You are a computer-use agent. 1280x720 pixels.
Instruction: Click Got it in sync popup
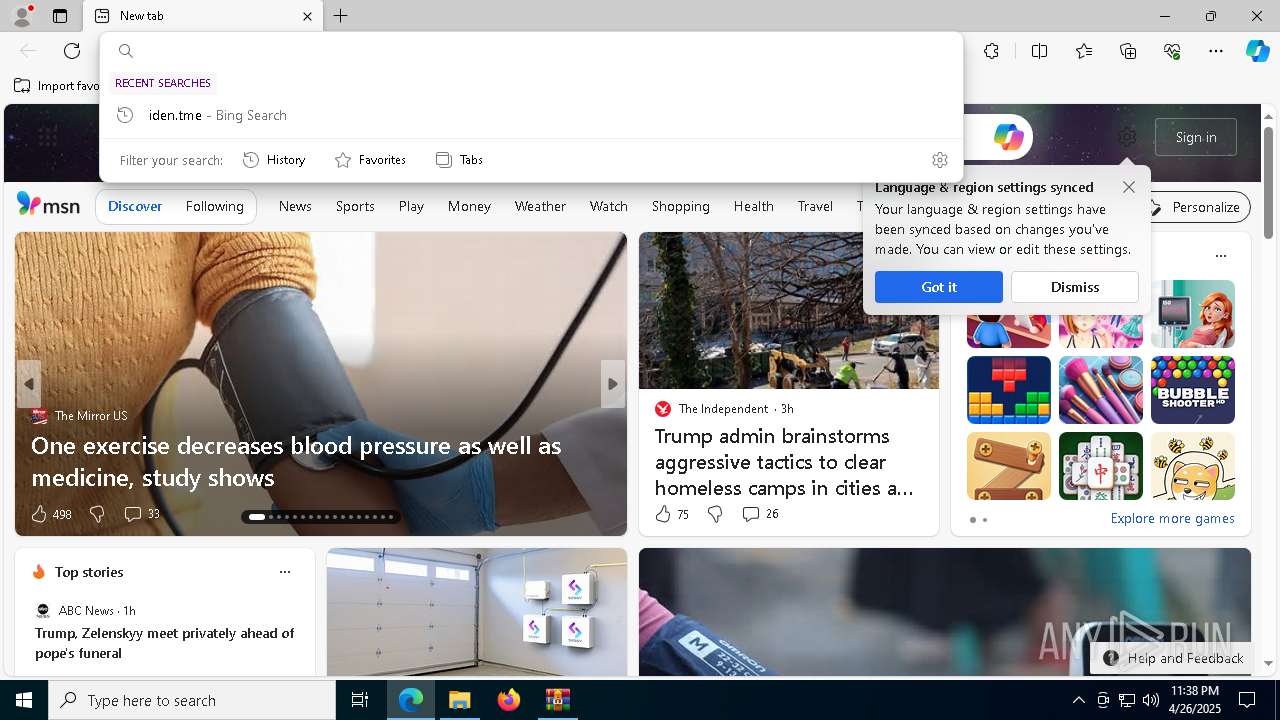tap(938, 287)
